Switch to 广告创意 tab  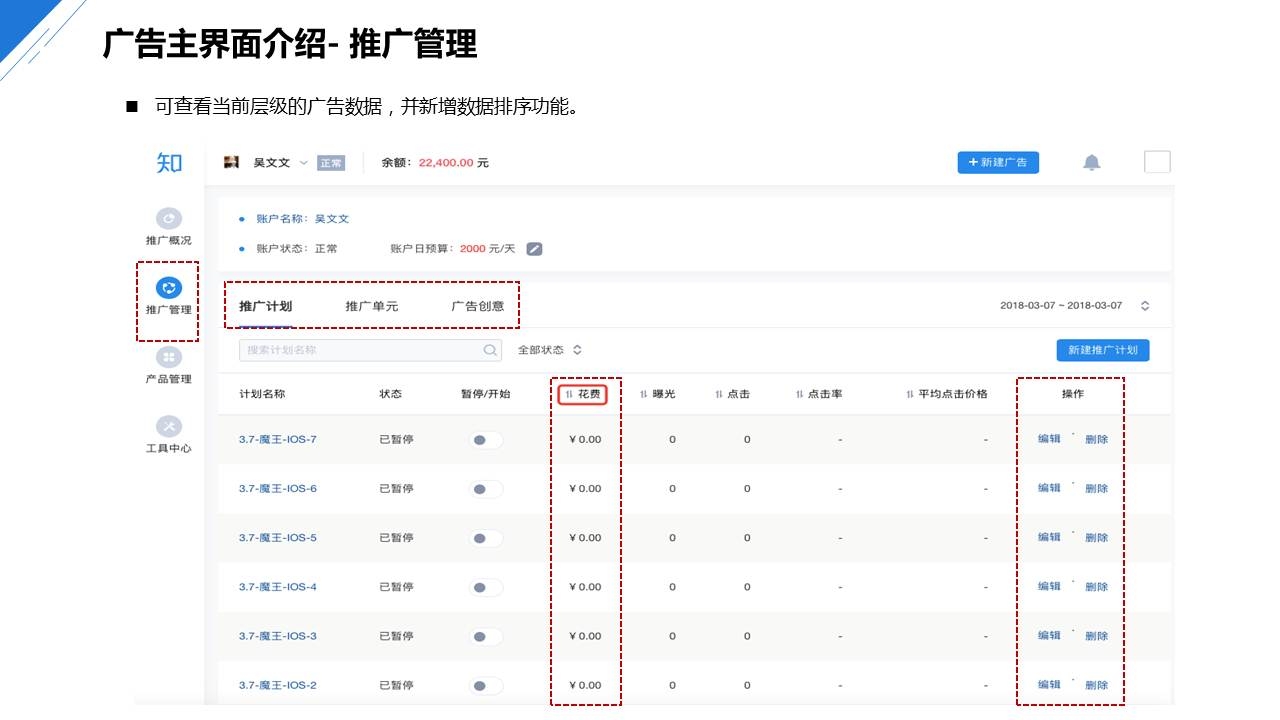tap(477, 306)
